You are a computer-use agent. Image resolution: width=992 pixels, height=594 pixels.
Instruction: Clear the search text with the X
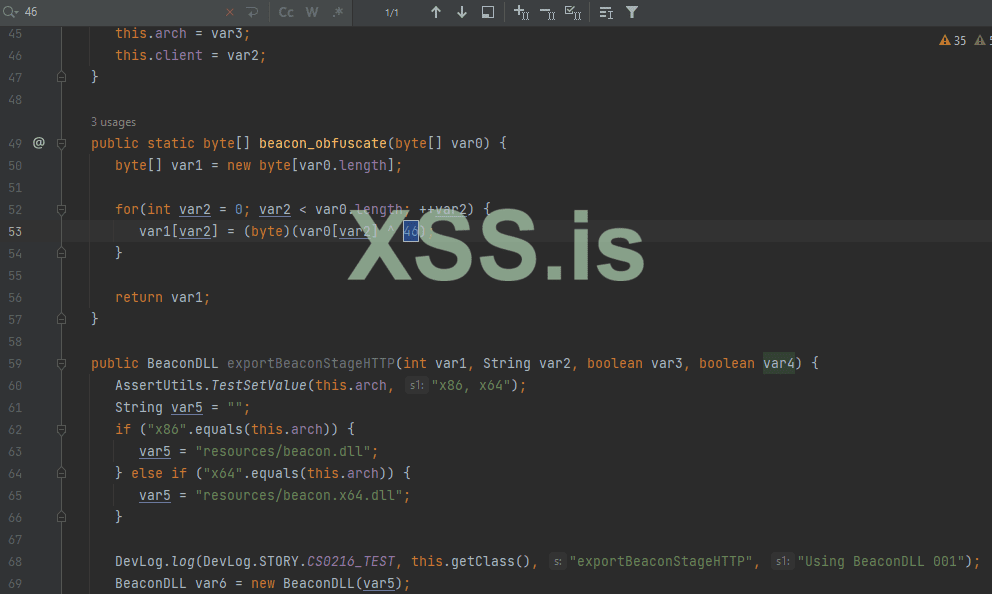click(x=230, y=12)
